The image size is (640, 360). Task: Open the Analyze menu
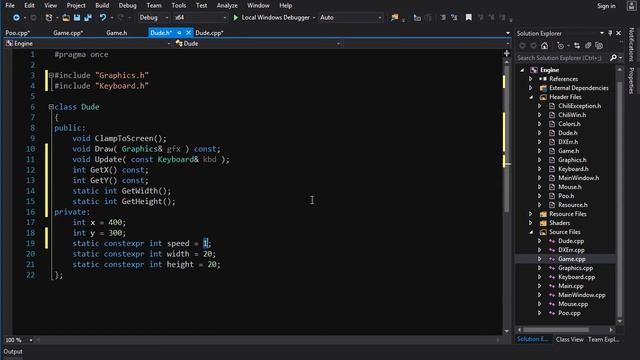pos(227,6)
